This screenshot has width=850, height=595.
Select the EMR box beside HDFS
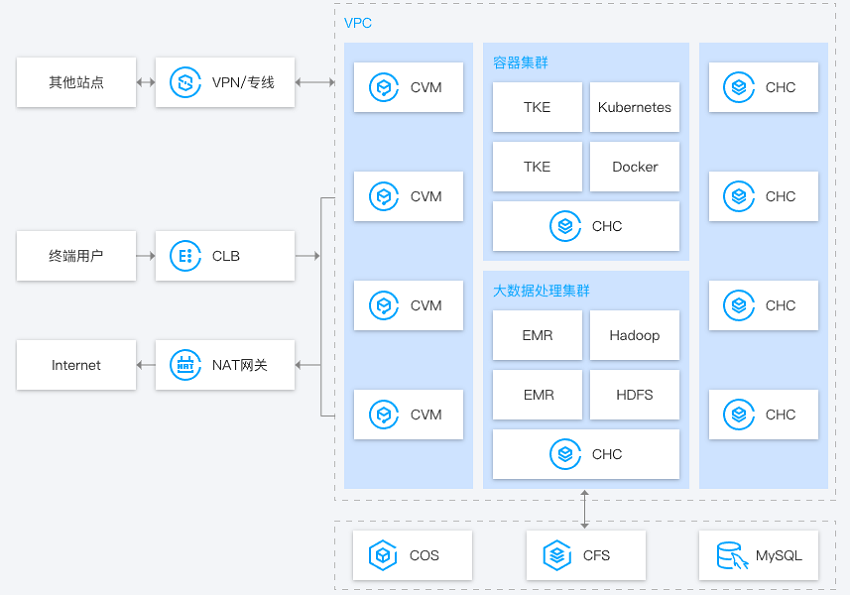(537, 395)
